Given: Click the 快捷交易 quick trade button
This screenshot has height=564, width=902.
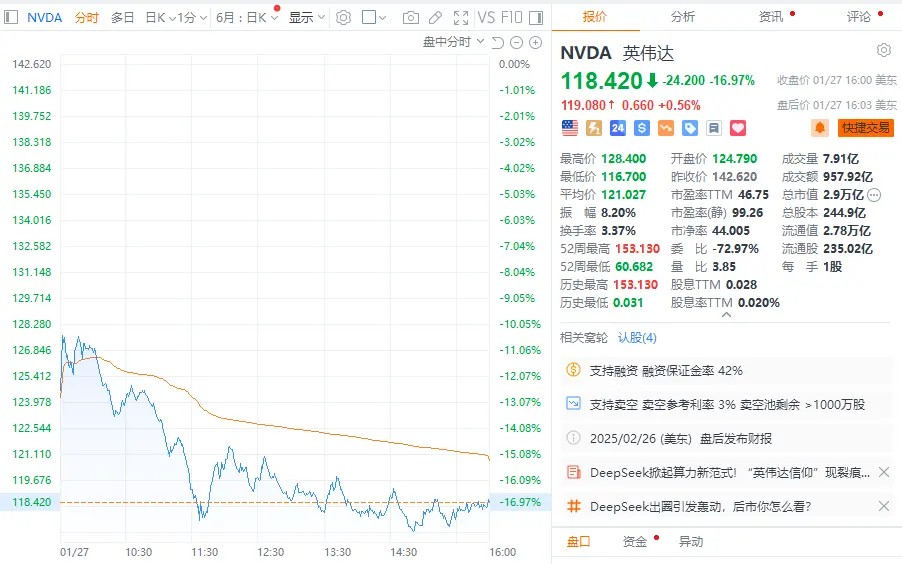Looking at the screenshot, I should [866, 128].
